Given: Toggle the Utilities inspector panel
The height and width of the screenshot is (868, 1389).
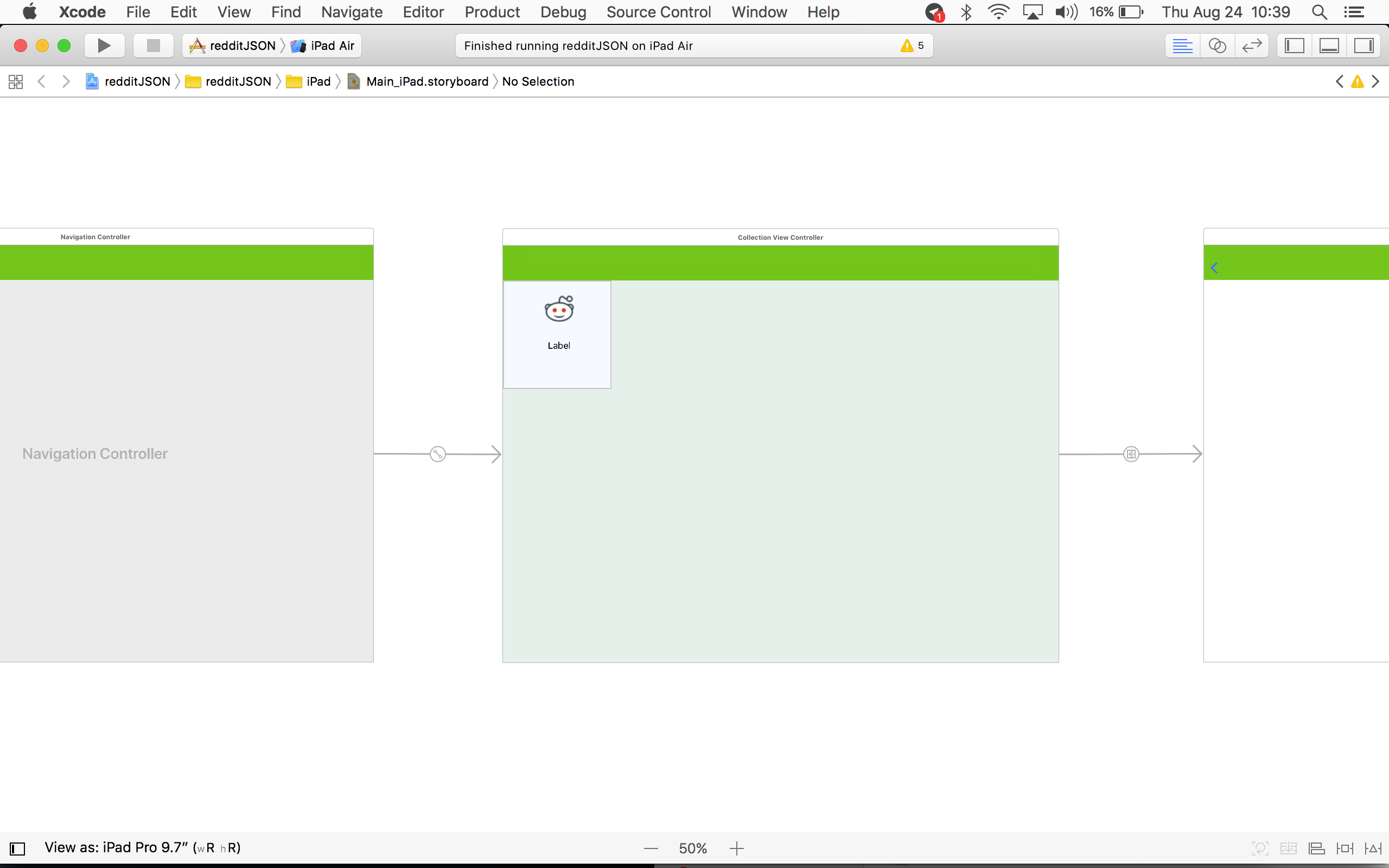Looking at the screenshot, I should pos(1363,46).
